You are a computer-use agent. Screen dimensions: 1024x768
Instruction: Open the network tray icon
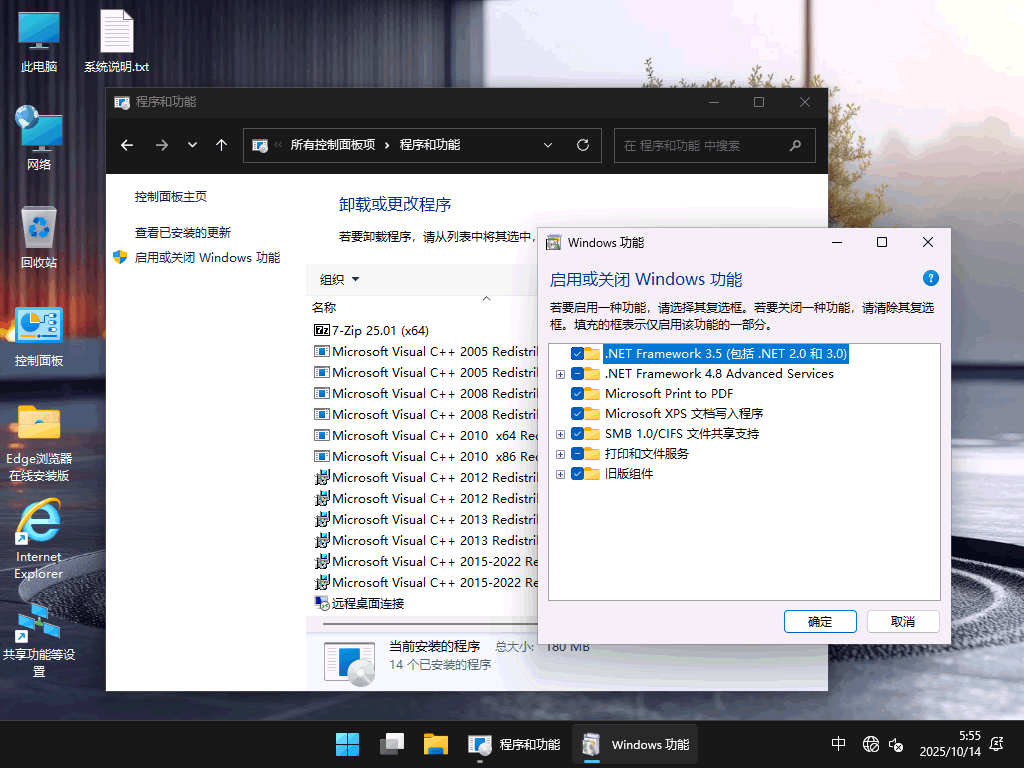tap(871, 744)
